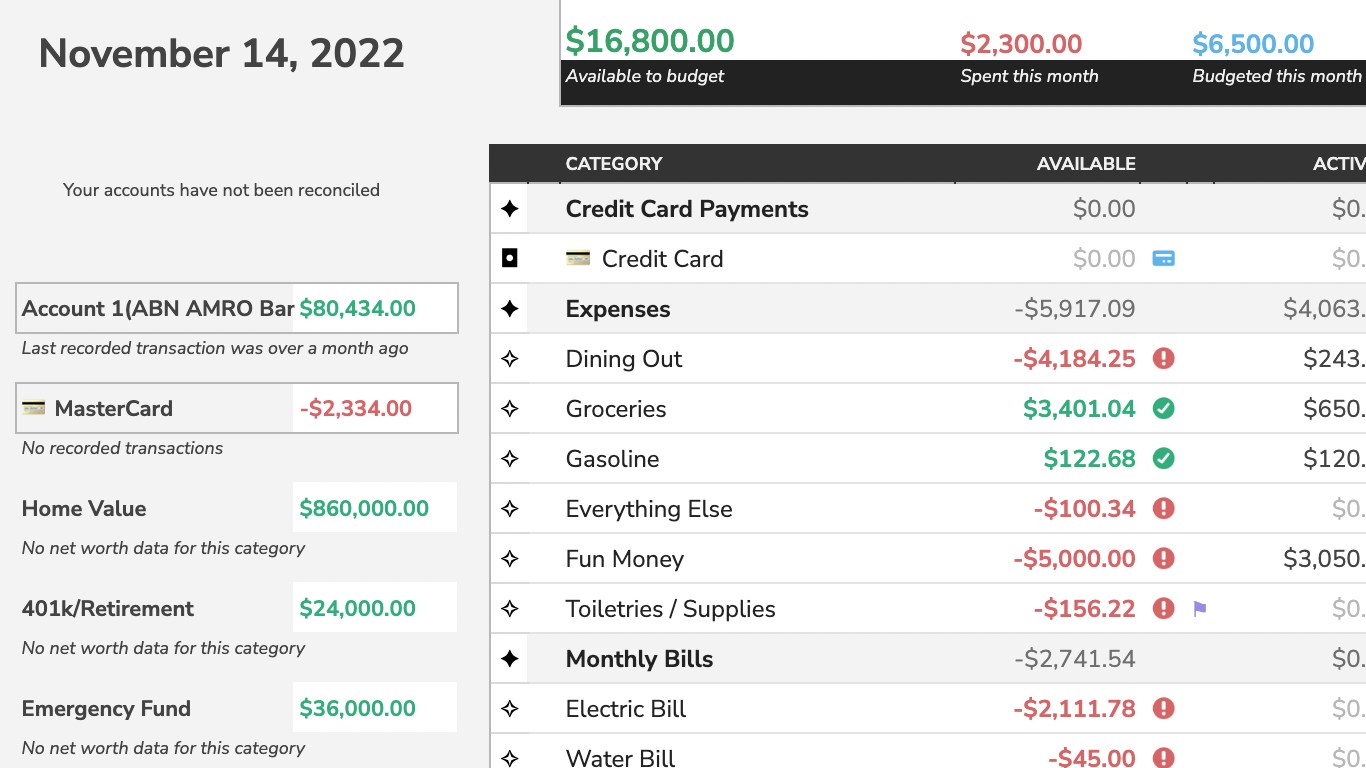Click the AVAILABLE column header
This screenshot has height=768, width=1366.
1086,164
